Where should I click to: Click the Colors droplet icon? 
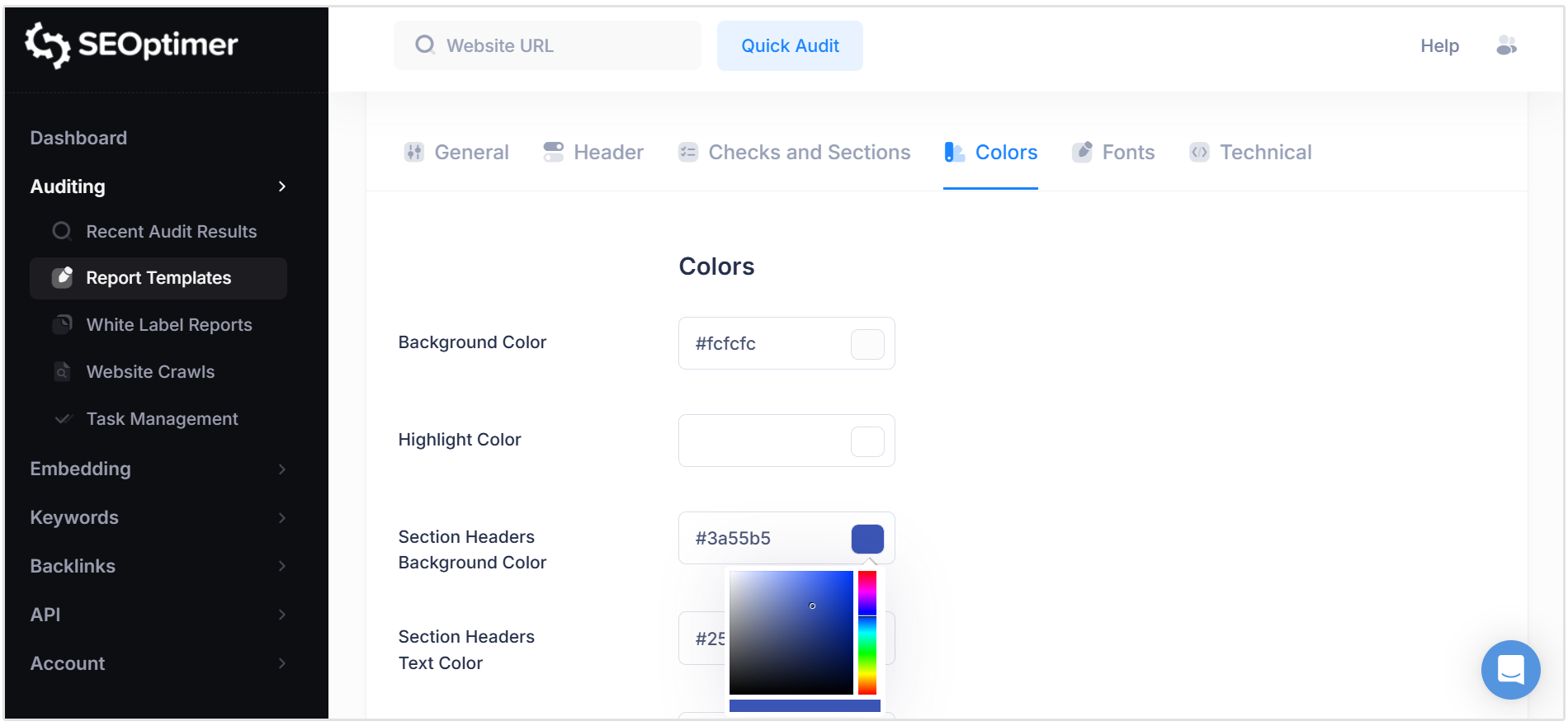pyautogui.click(x=954, y=152)
